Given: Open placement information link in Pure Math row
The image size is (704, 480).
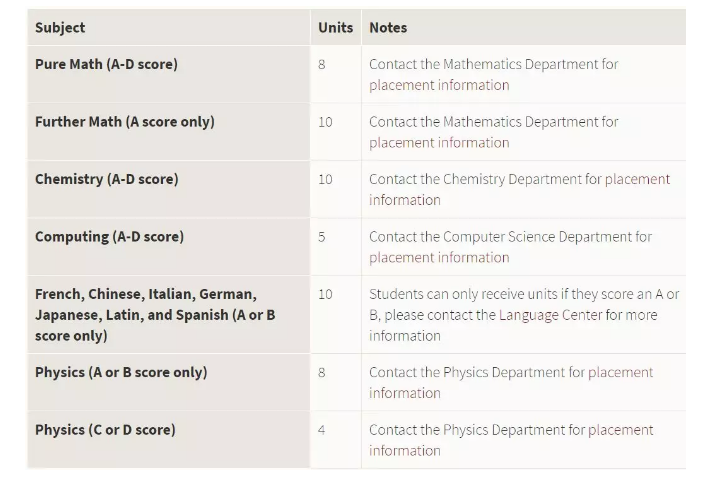Looking at the screenshot, I should pyautogui.click(x=439, y=85).
